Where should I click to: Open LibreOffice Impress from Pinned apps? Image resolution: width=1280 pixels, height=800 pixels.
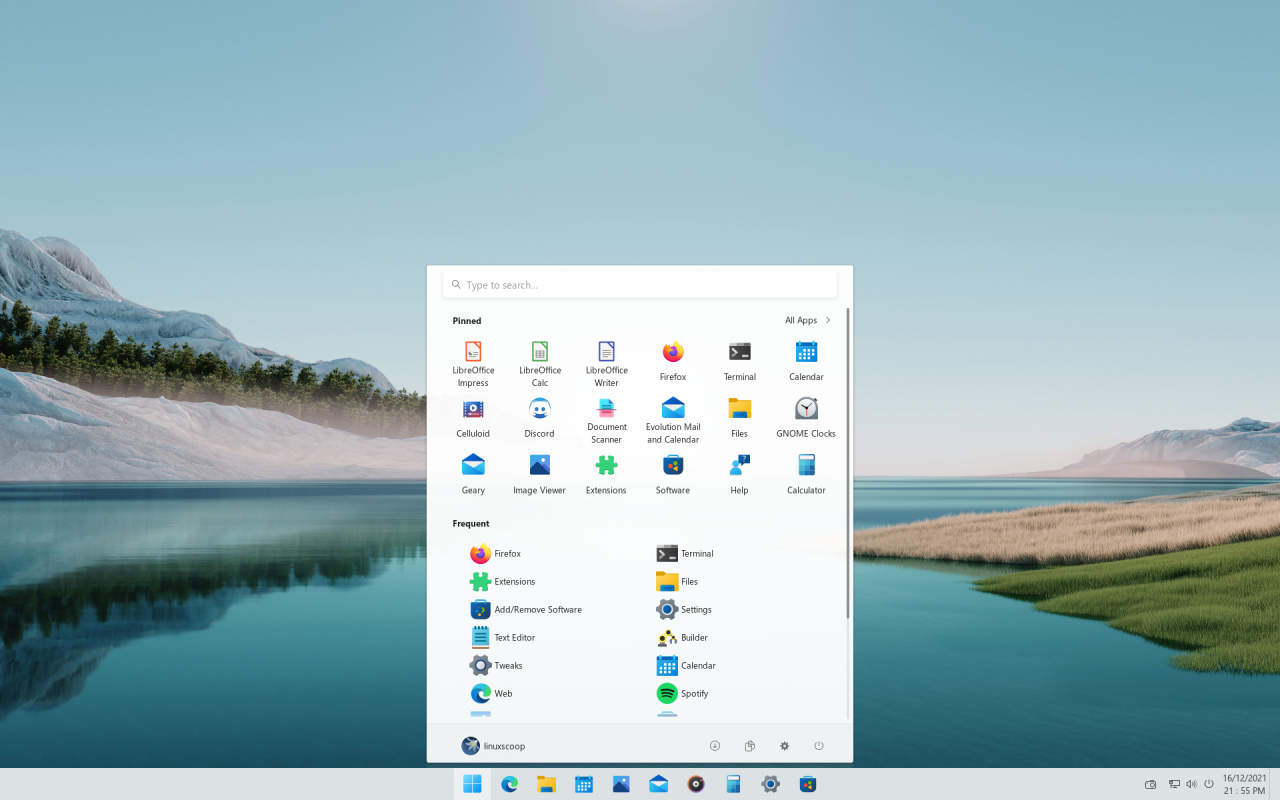tap(473, 363)
